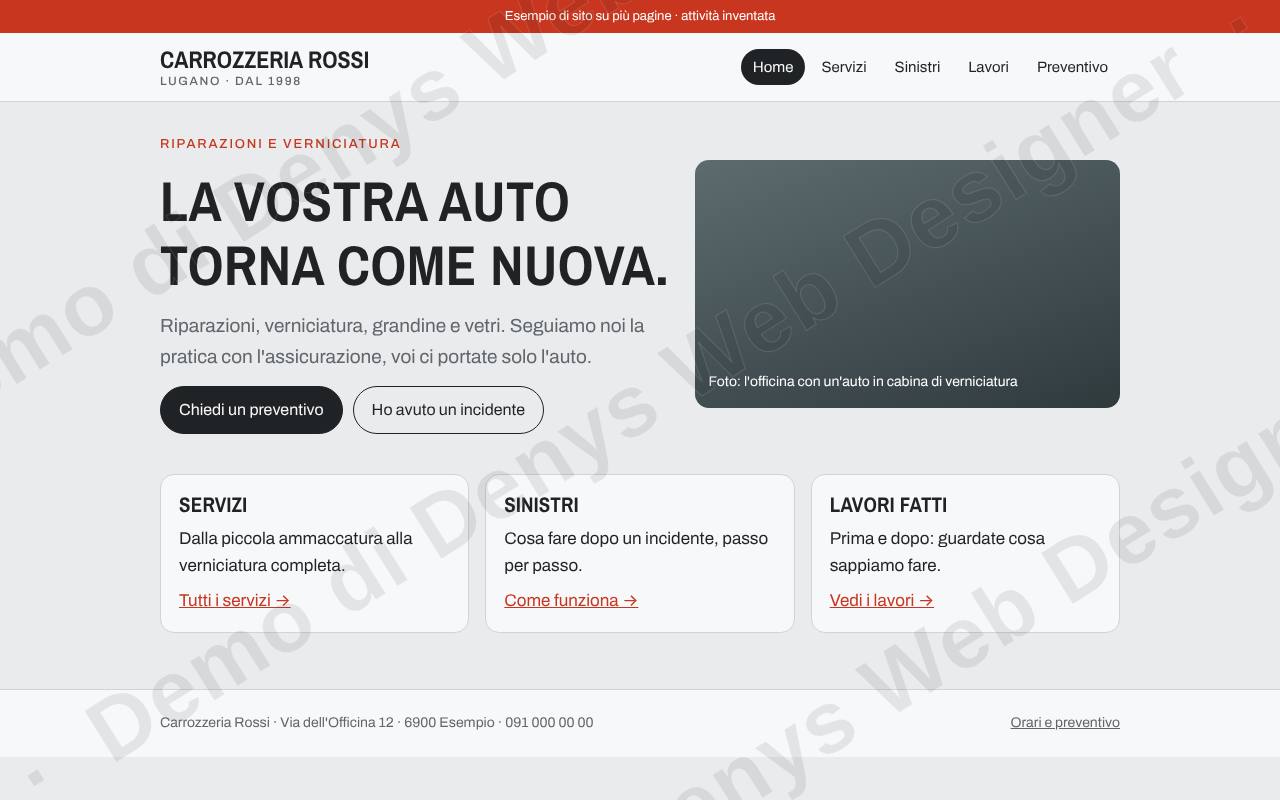The image size is (1280, 800).
Task: Click the hero paragraph about assicurazione
Action: tap(402, 341)
